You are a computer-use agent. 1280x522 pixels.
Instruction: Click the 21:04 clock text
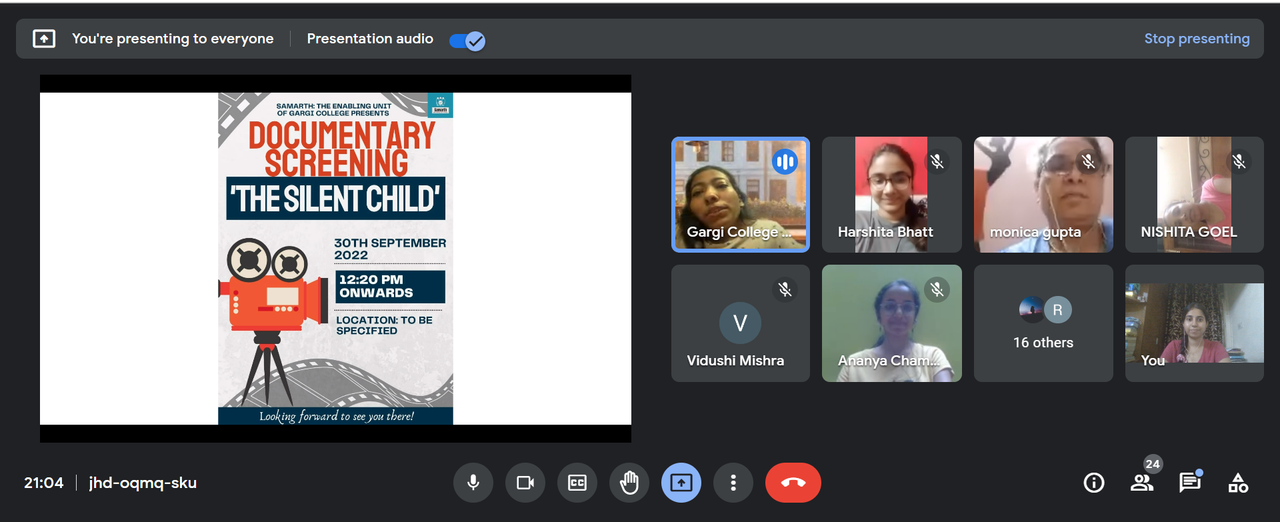[x=44, y=483]
